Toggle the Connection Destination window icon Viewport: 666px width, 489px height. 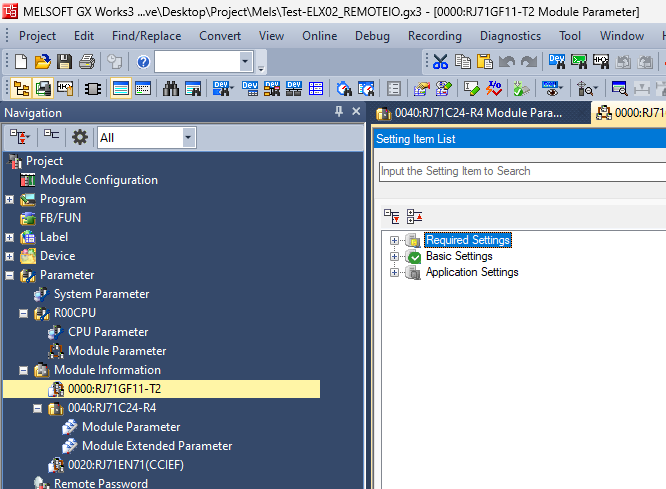(43, 88)
